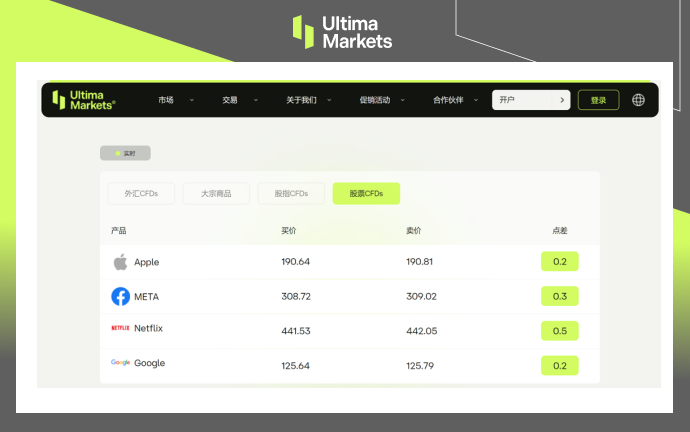Select the Apple product name
This screenshot has height=432, width=690.
(x=147, y=262)
